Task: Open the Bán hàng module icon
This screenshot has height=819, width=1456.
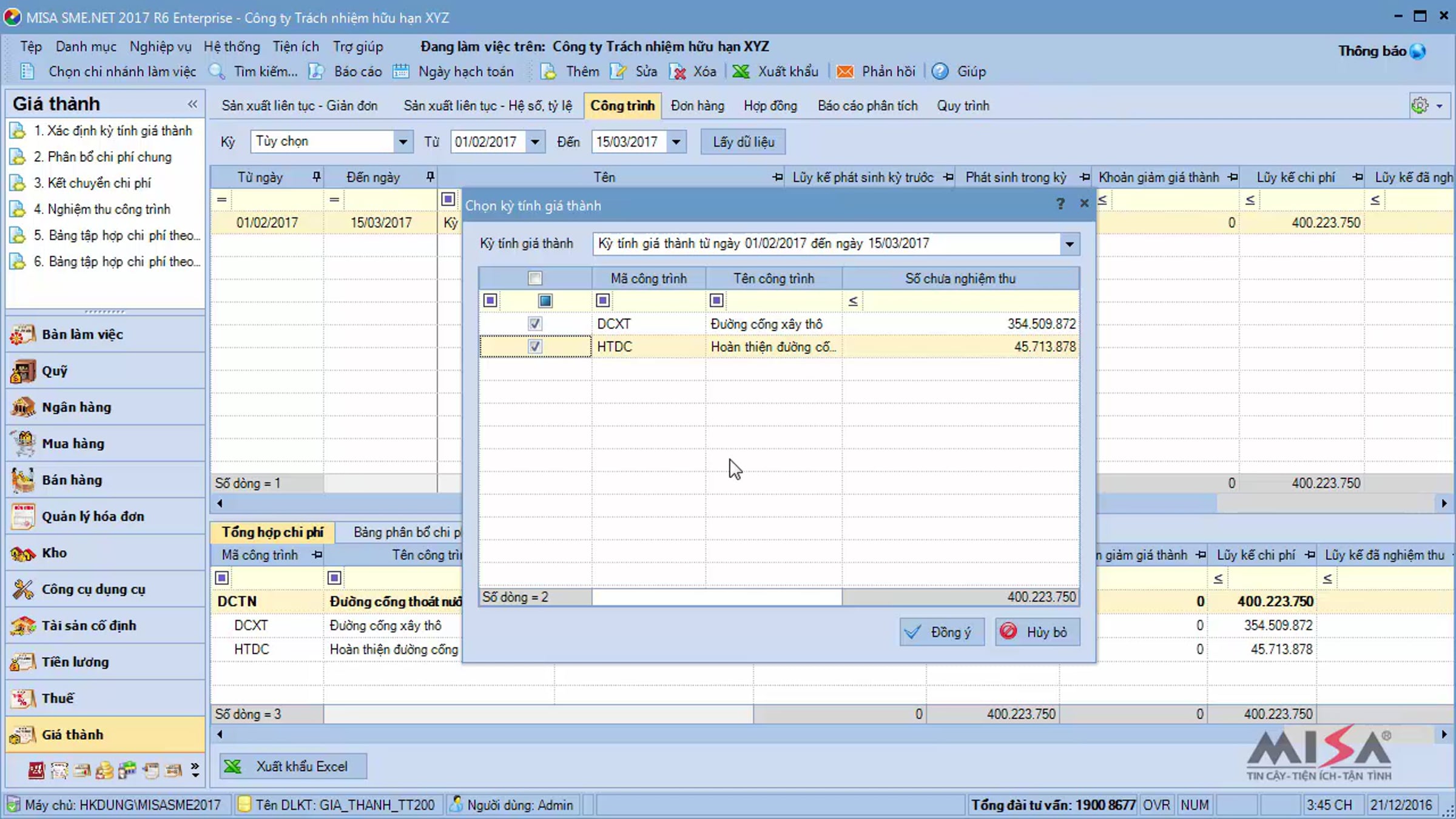Action: point(23,480)
